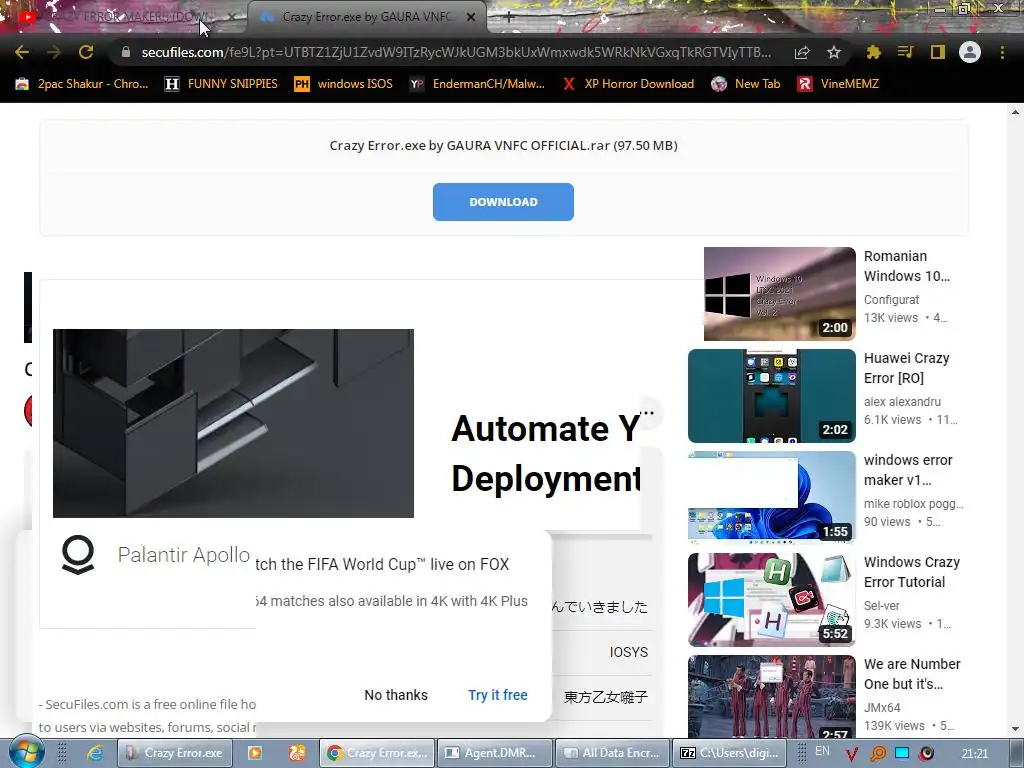Go back with the browser back arrow
The image size is (1024, 768).
pyautogui.click(x=22, y=52)
